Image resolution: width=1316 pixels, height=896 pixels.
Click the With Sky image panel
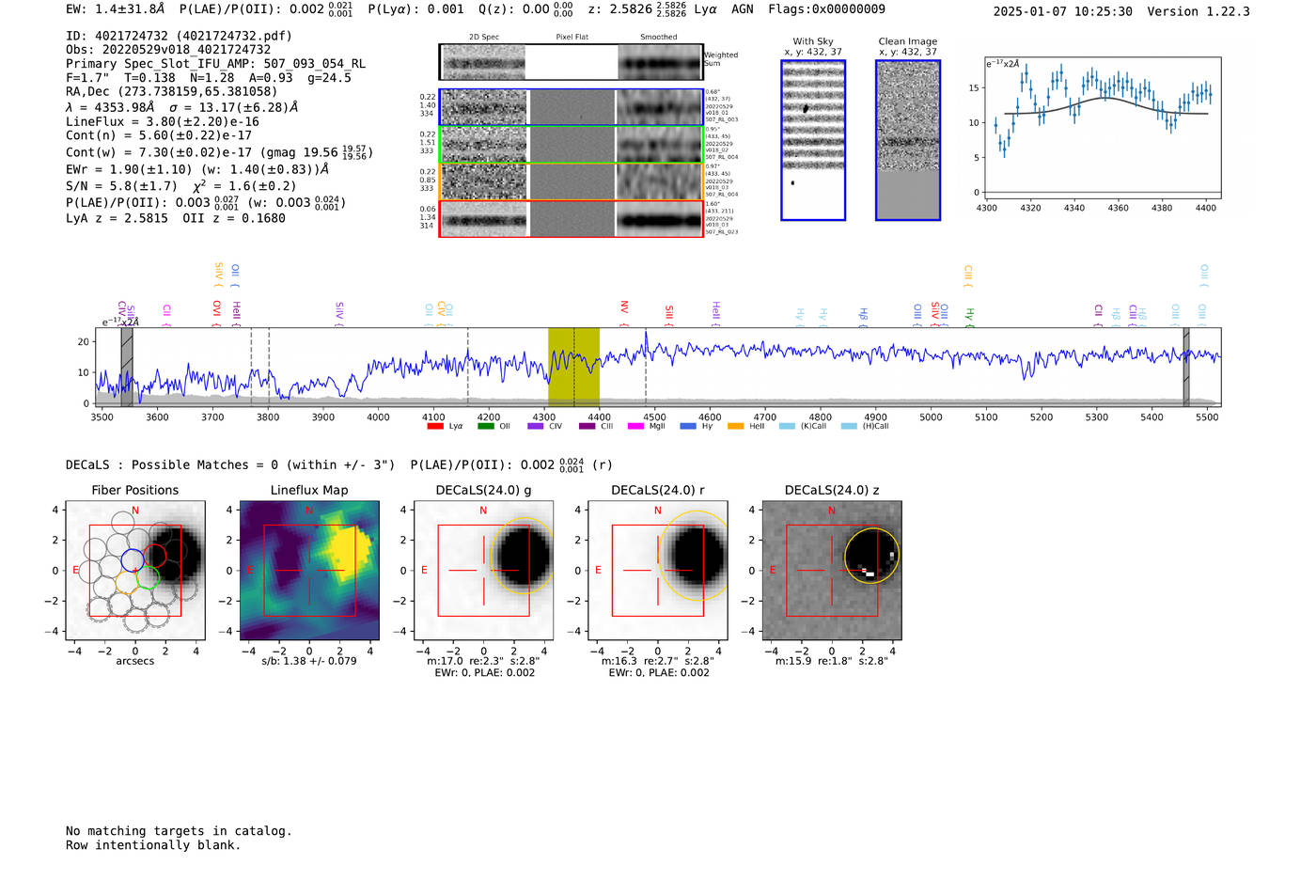point(813,140)
